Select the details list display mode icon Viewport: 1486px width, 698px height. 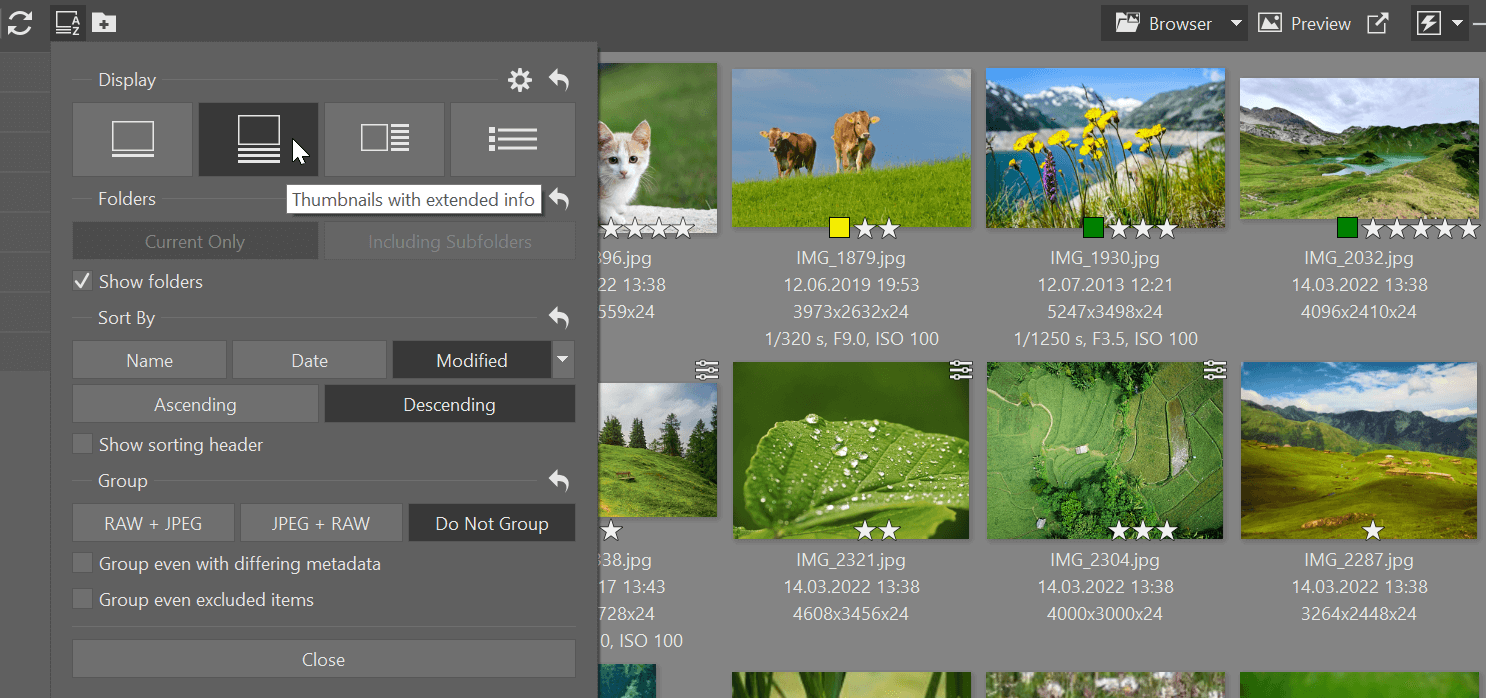click(x=512, y=139)
